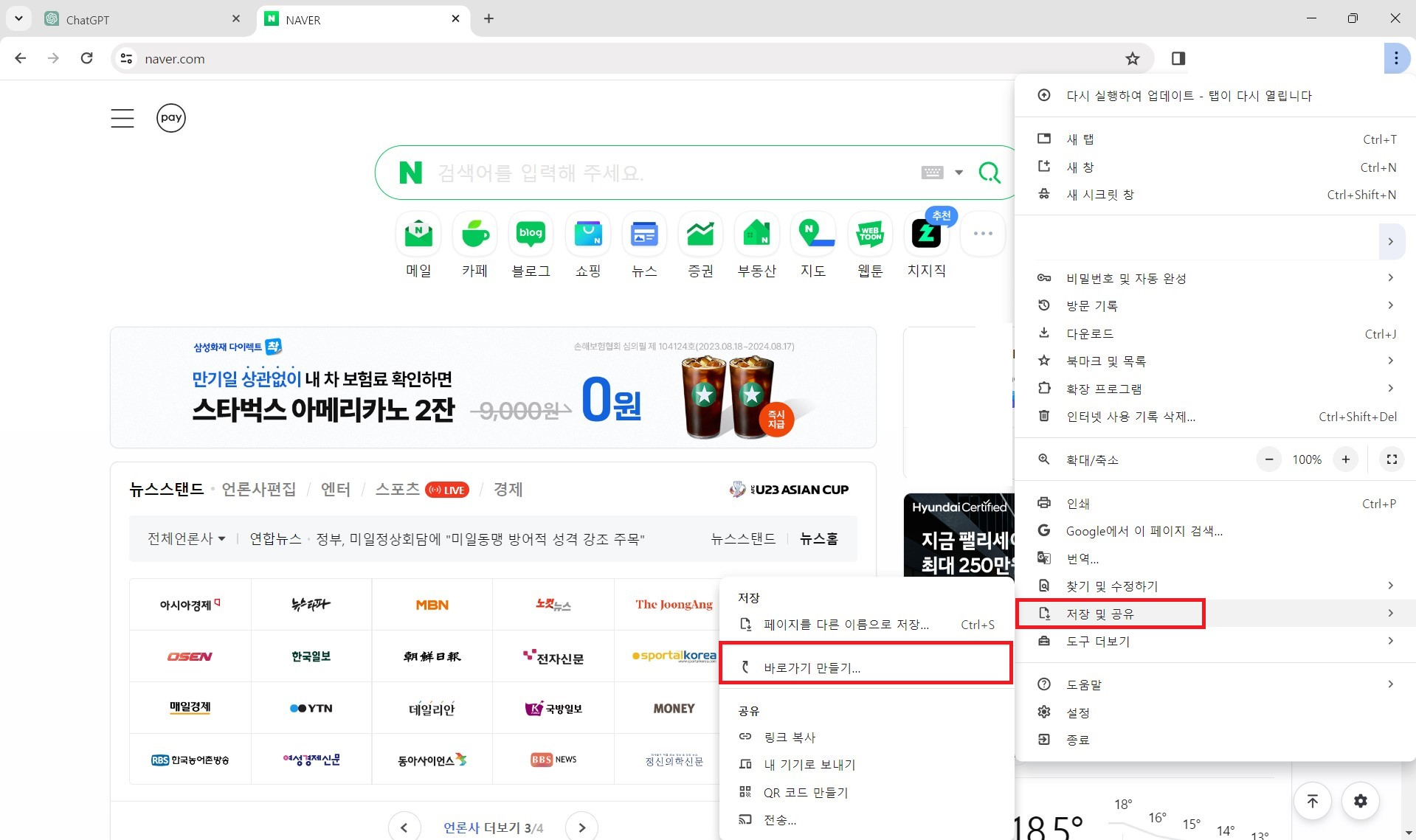
Task: Open the MBN press logo
Action: point(432,605)
